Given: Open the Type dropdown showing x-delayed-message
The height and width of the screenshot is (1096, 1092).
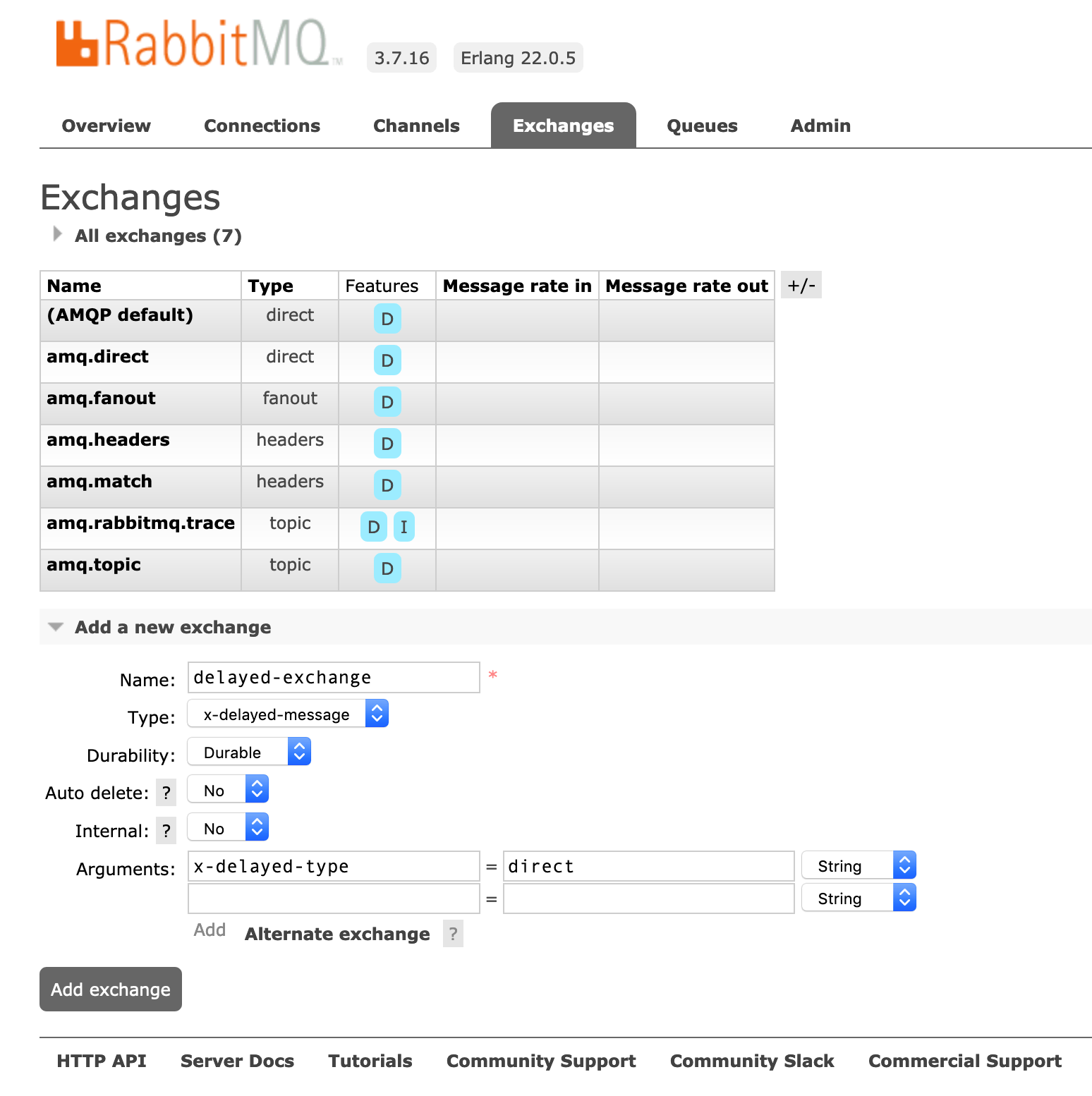Looking at the screenshot, I should 288,714.
